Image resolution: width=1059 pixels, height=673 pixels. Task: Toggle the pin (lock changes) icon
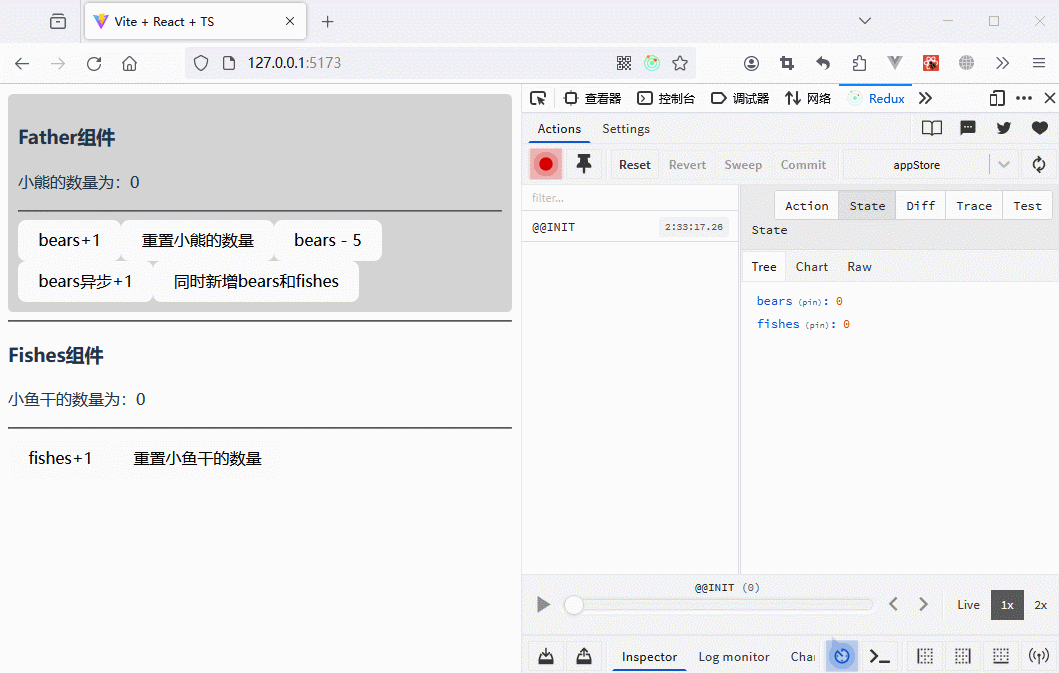coord(584,165)
